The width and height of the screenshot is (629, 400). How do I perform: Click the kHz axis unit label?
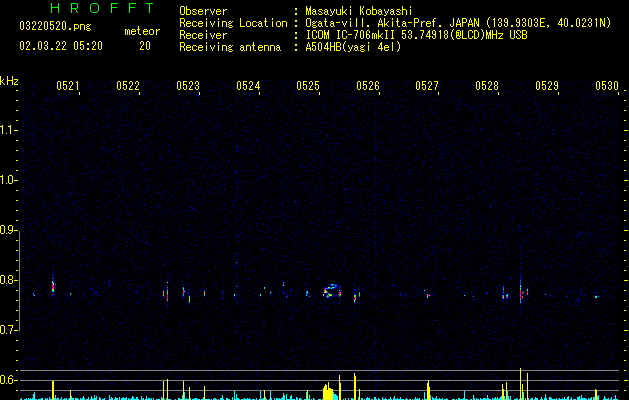[x=9, y=81]
